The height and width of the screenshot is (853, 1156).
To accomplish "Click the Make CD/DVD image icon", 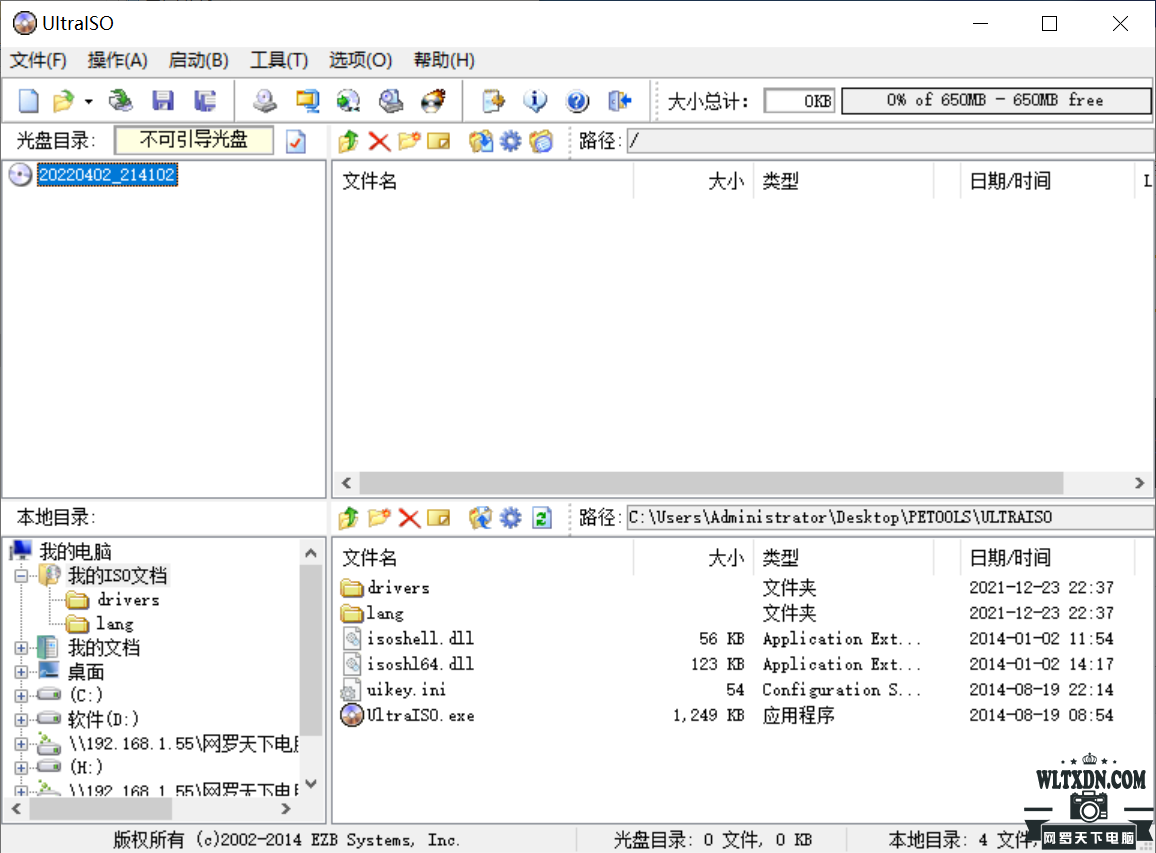I will pos(265,100).
